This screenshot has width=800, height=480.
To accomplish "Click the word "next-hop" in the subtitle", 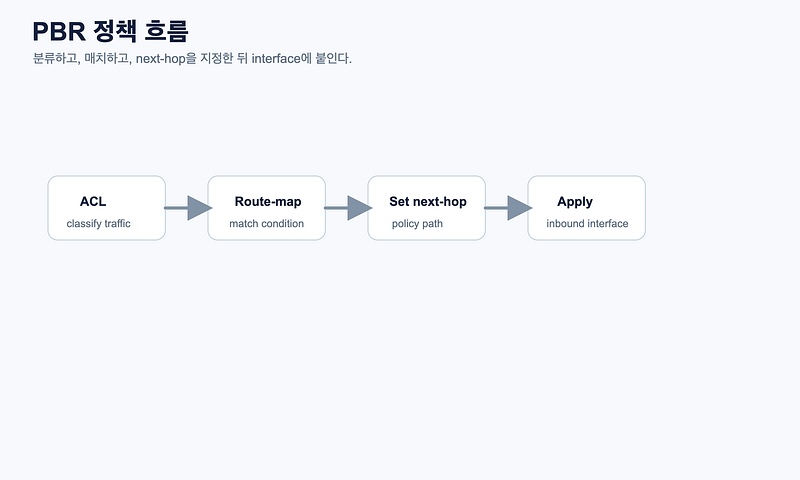I will coord(161,59).
